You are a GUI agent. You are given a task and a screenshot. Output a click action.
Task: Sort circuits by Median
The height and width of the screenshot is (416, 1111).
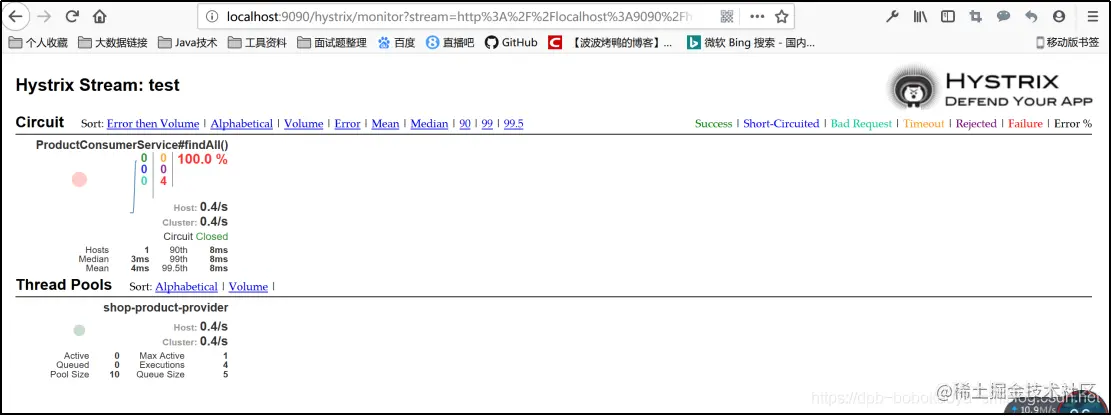click(x=429, y=124)
